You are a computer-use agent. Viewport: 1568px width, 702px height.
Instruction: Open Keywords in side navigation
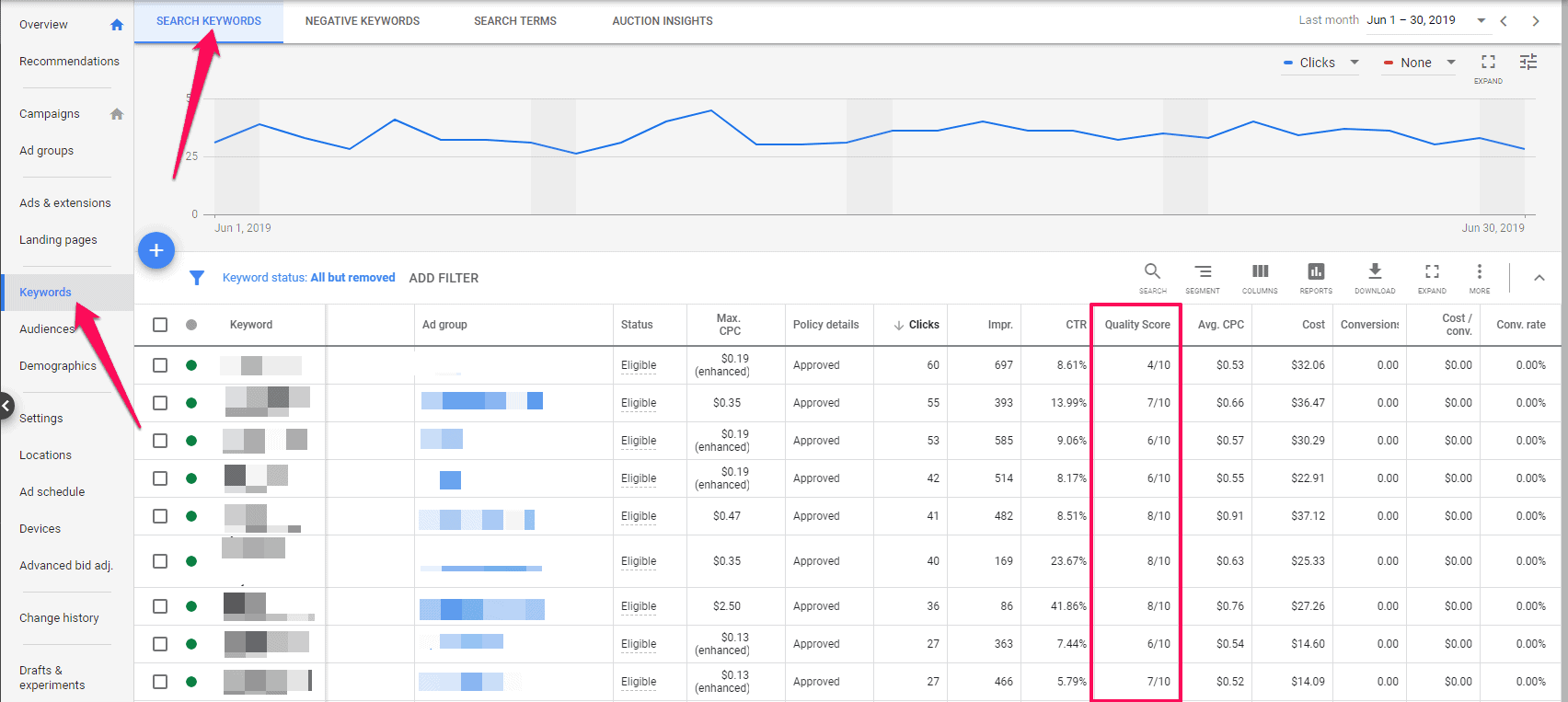point(45,293)
